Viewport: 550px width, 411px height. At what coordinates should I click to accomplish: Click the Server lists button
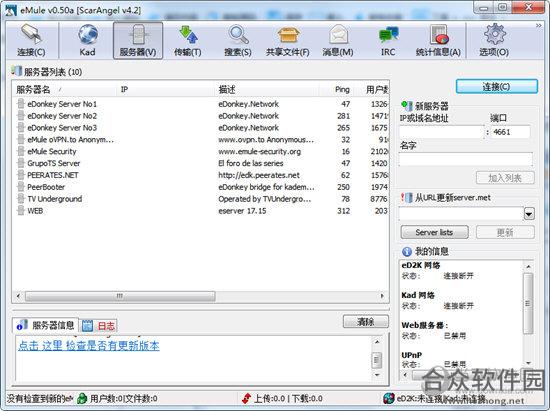[x=434, y=232]
